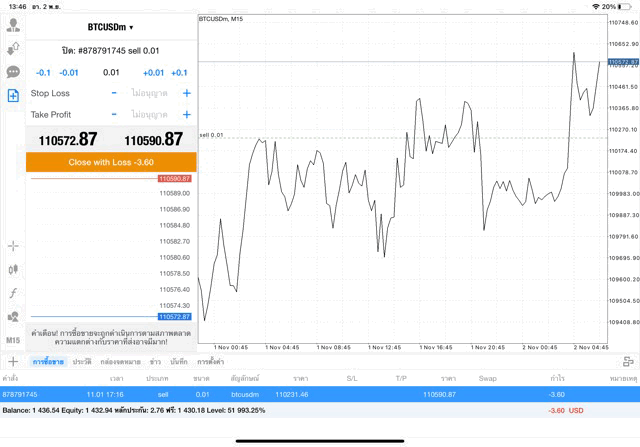This screenshot has height=447, width=640.
Task: Select the 878791745 sell order row
Action: [300, 395]
